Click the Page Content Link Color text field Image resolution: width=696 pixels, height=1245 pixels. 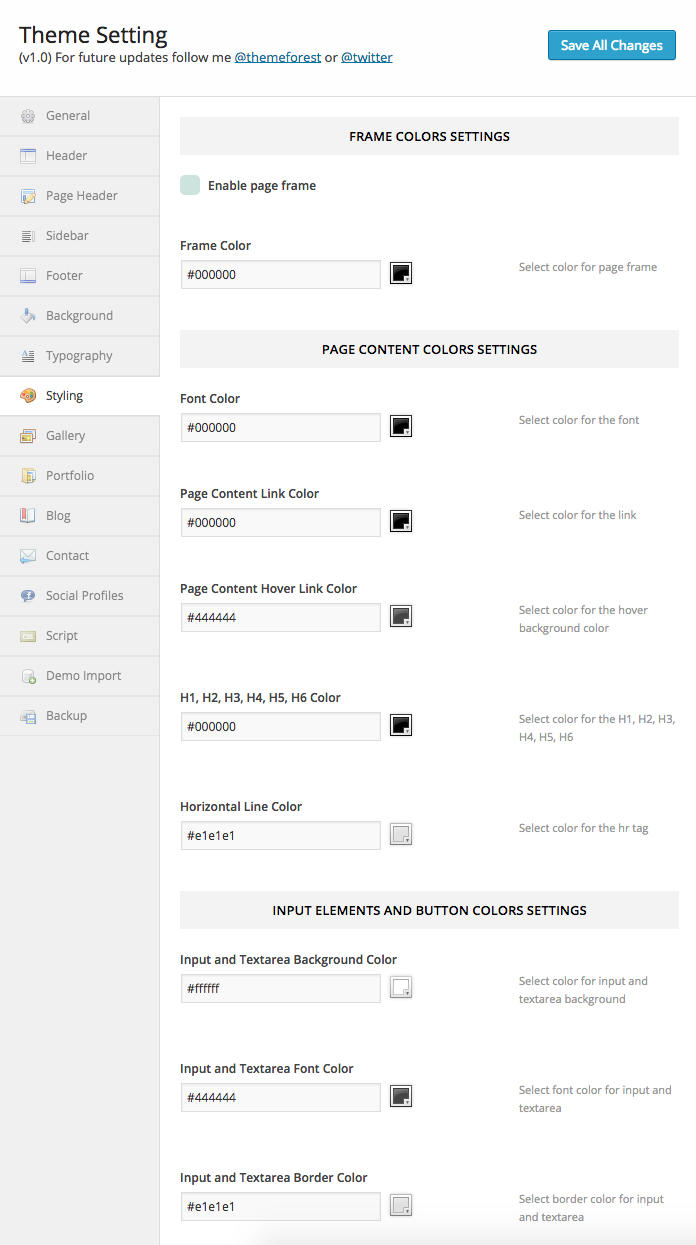tap(280, 522)
